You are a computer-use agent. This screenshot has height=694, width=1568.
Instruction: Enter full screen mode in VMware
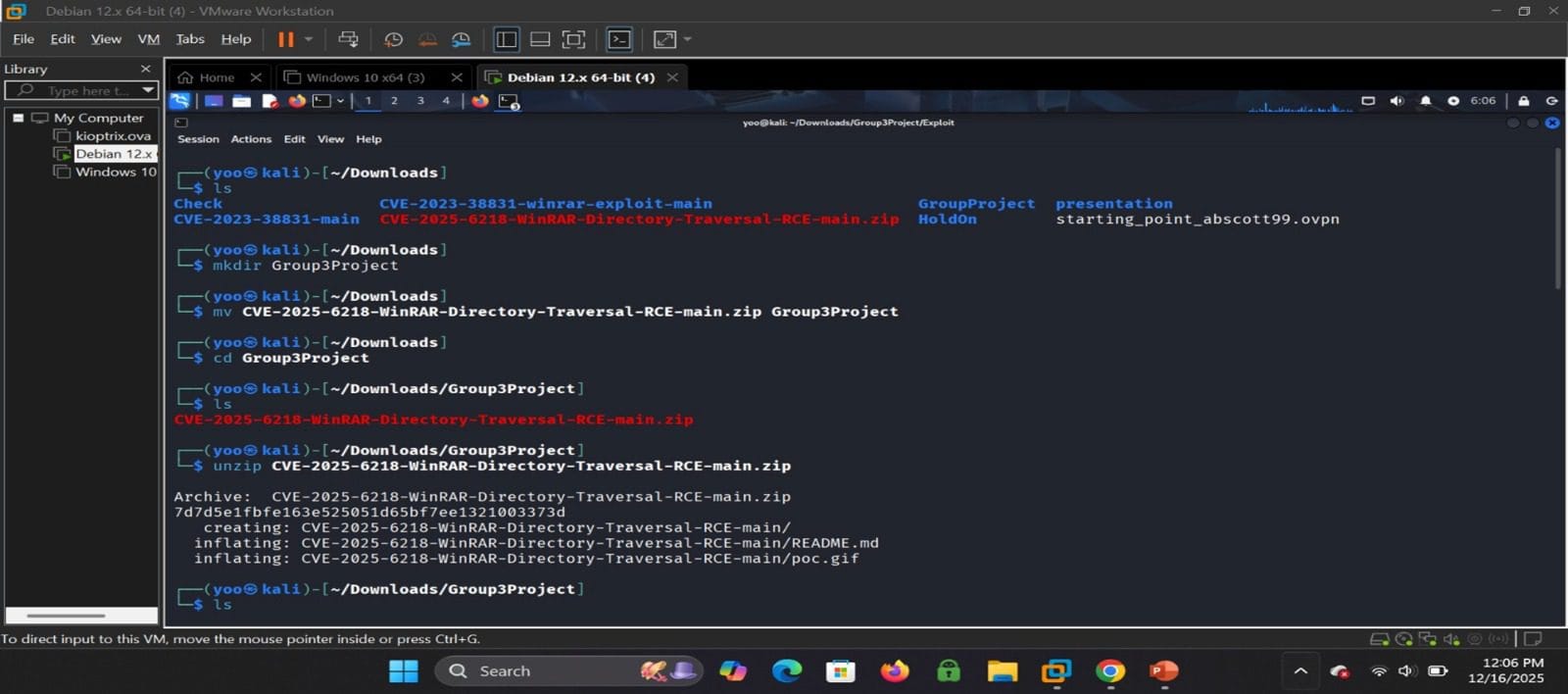[x=573, y=39]
